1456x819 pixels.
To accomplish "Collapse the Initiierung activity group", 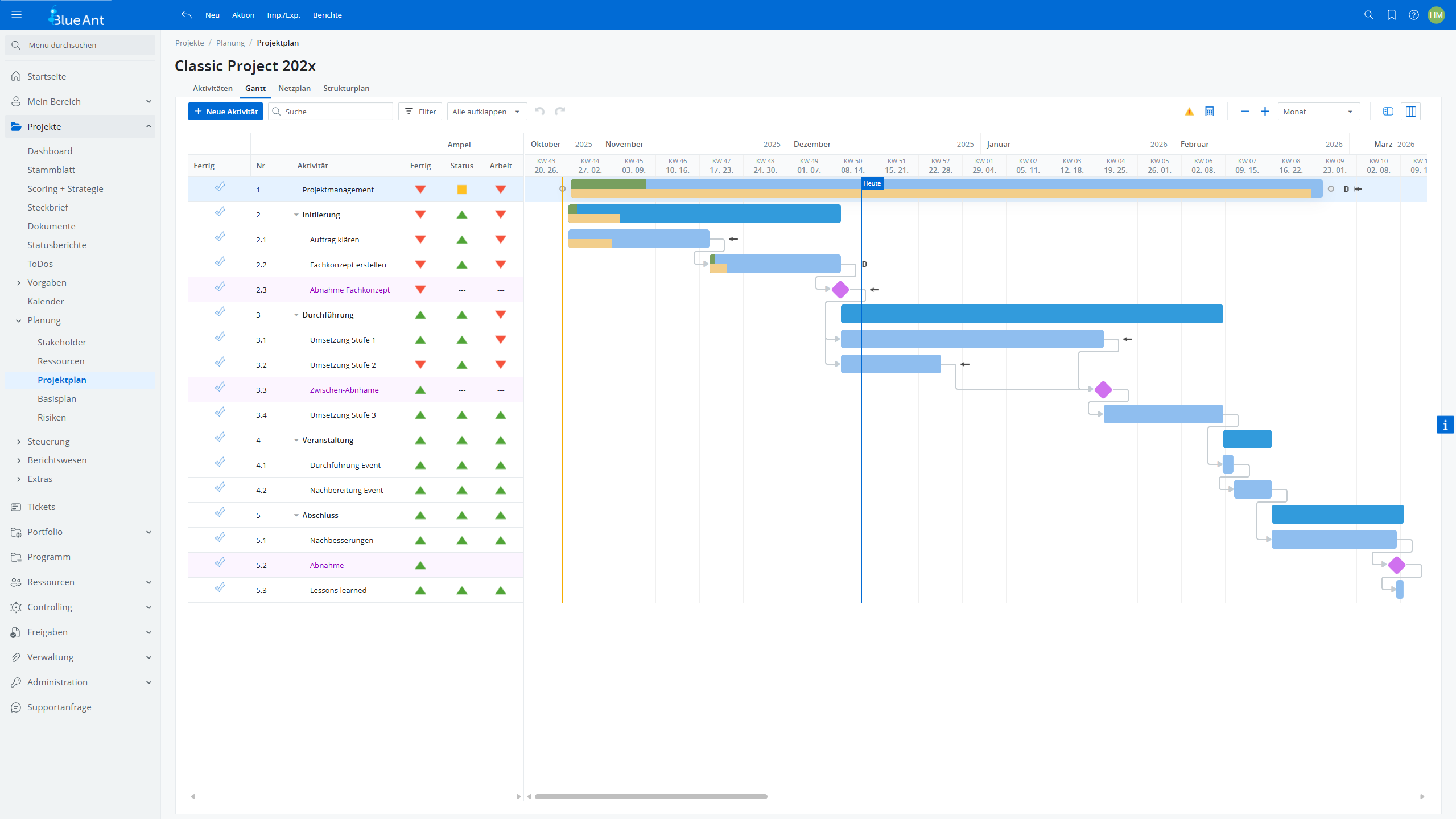I will (x=295, y=215).
